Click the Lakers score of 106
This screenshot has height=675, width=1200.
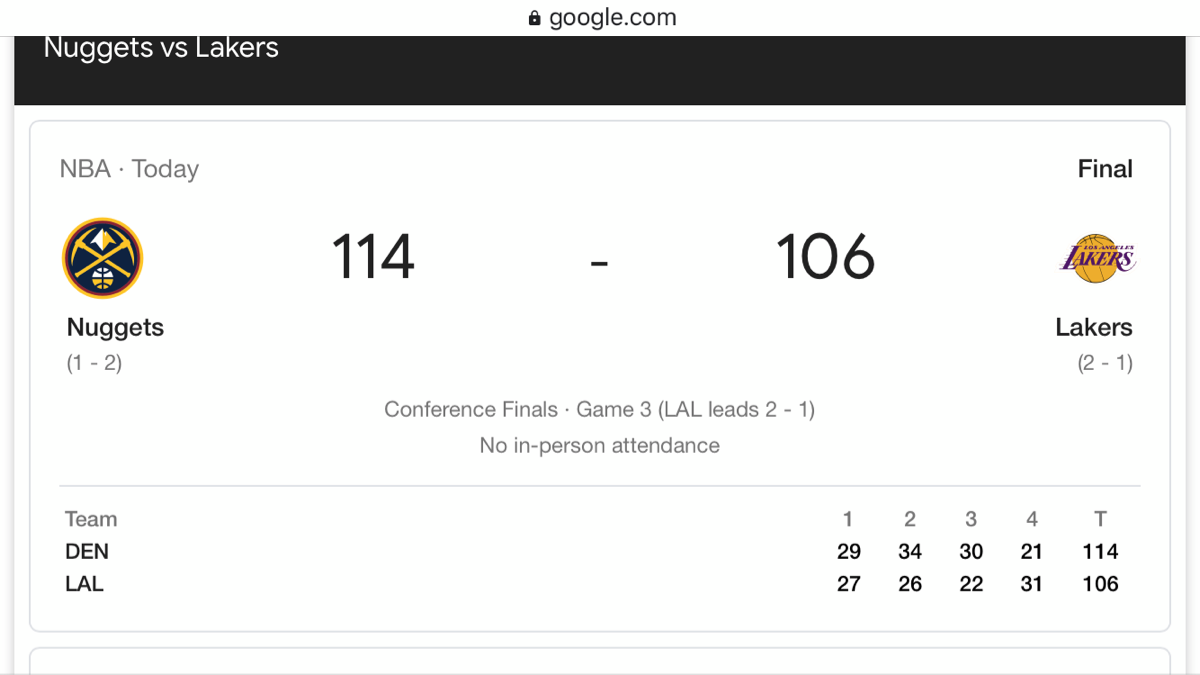pyautogui.click(x=826, y=257)
